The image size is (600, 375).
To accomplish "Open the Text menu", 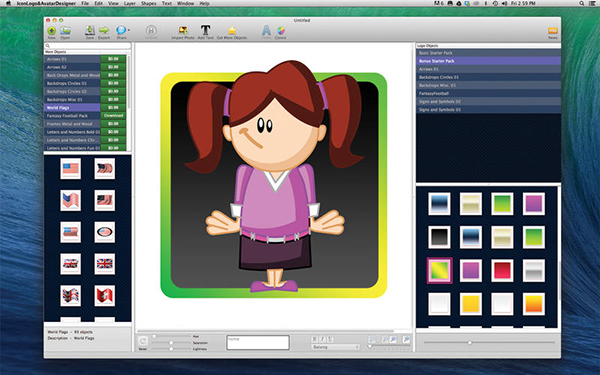I will [x=167, y=3].
